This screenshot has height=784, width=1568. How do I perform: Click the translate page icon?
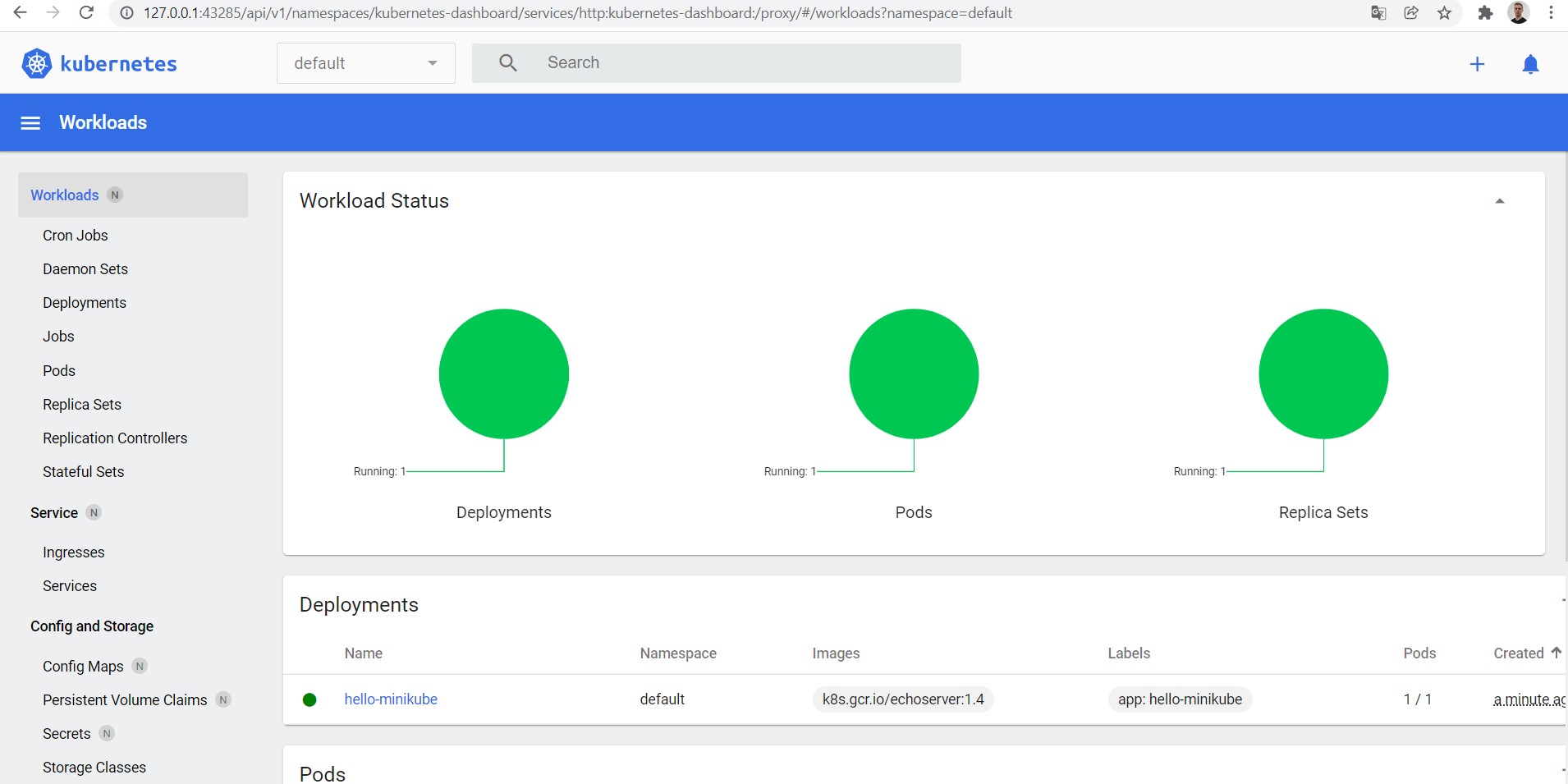pos(1378,13)
